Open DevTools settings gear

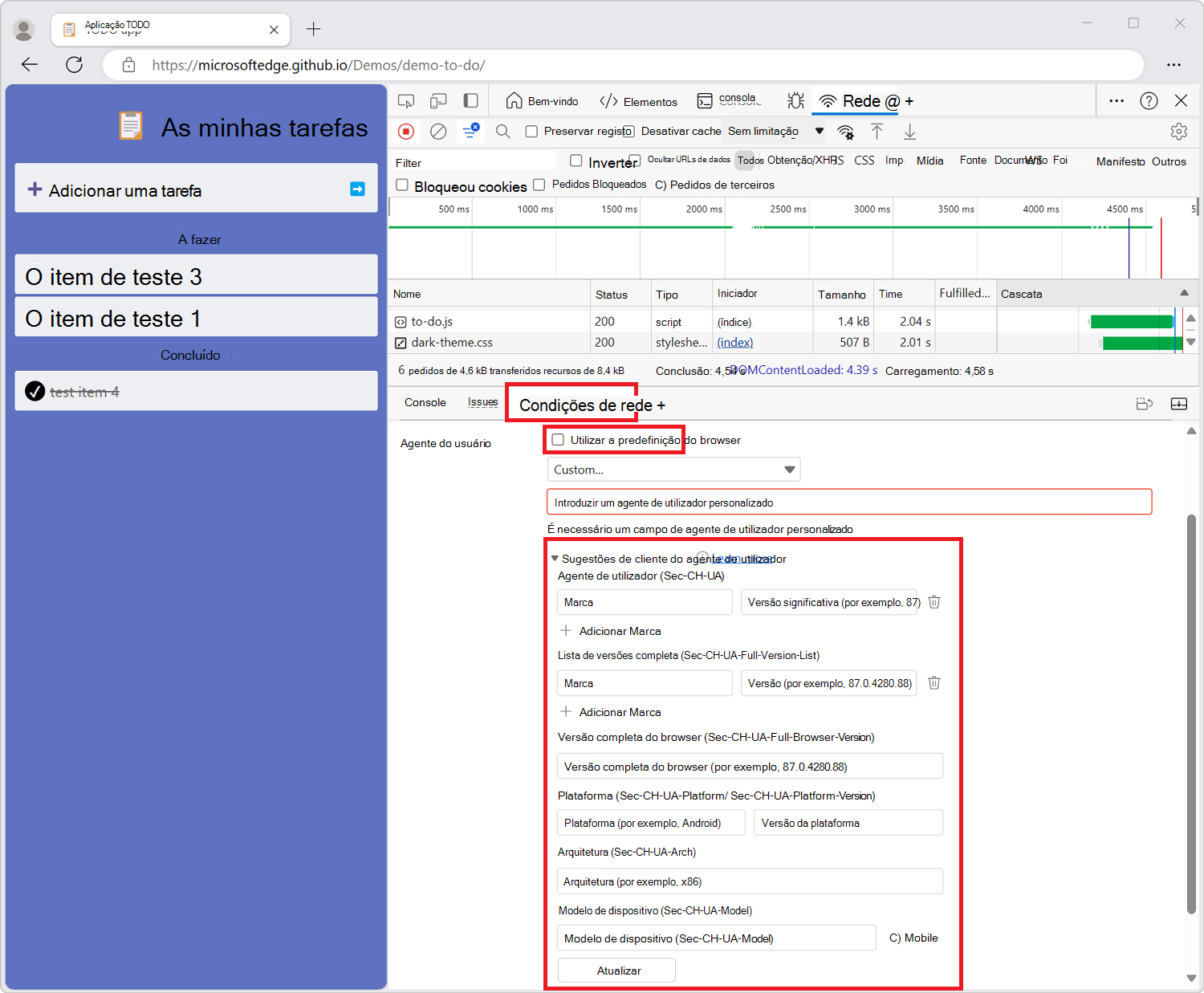(1179, 131)
